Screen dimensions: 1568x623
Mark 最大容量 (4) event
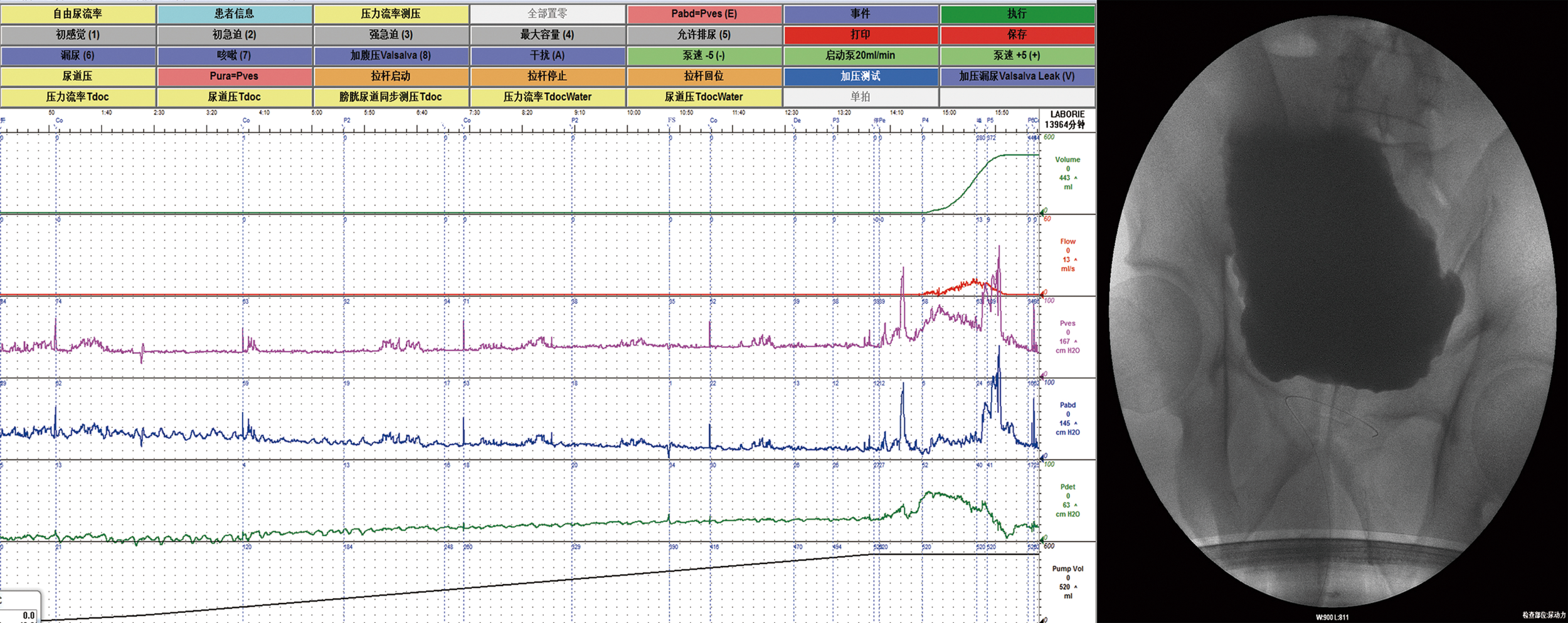547,34
